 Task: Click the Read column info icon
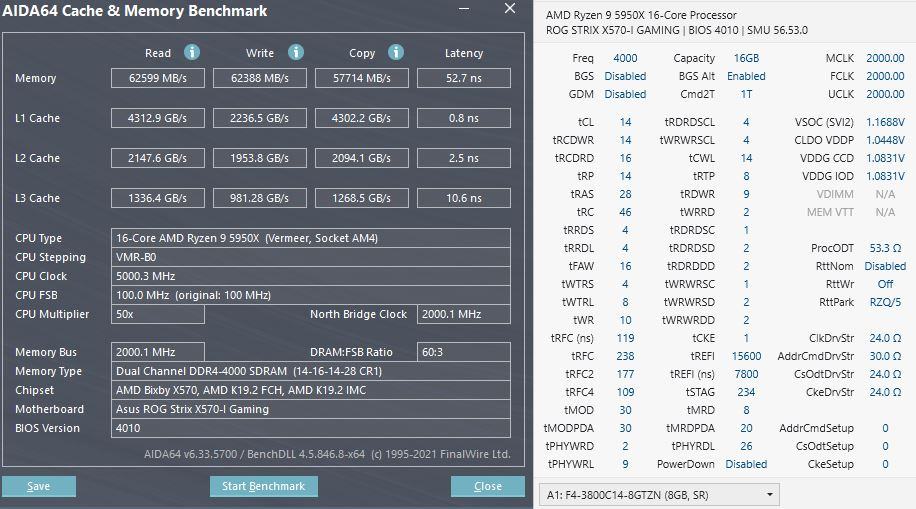(x=192, y=53)
